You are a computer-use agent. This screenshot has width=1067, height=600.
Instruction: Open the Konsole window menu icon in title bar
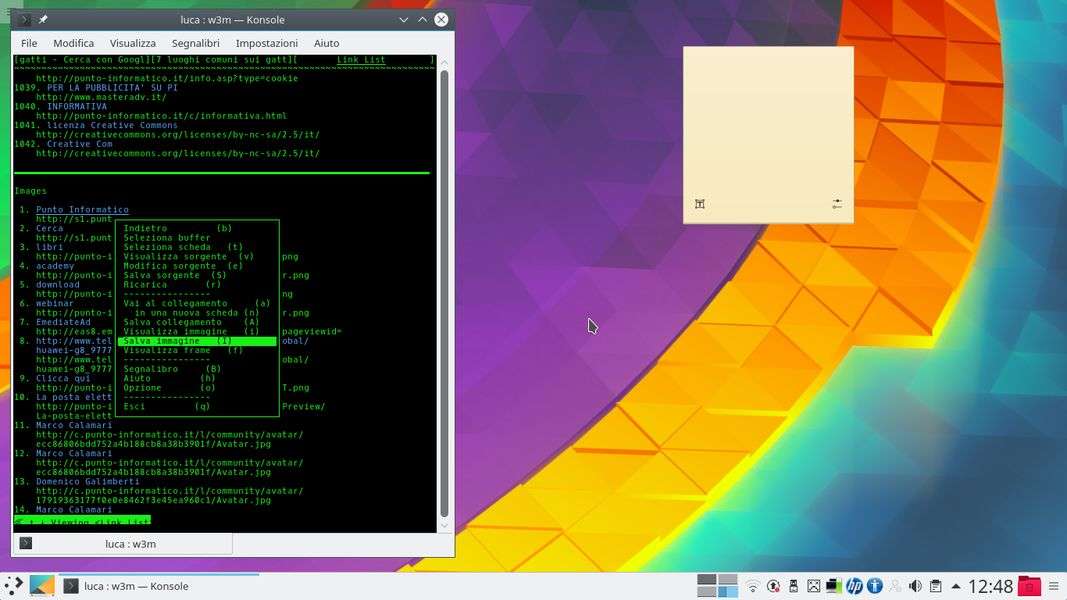[25, 20]
